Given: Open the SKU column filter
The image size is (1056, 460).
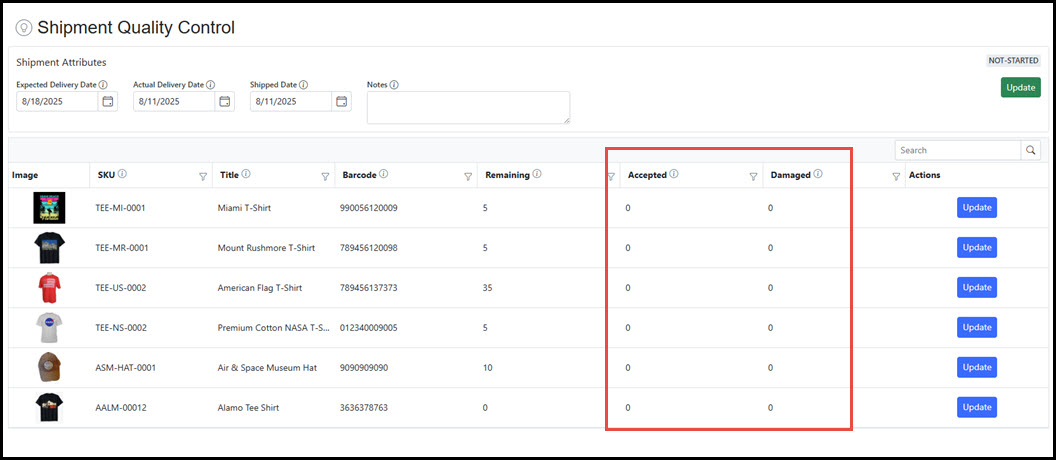Looking at the screenshot, I should tap(203, 176).
